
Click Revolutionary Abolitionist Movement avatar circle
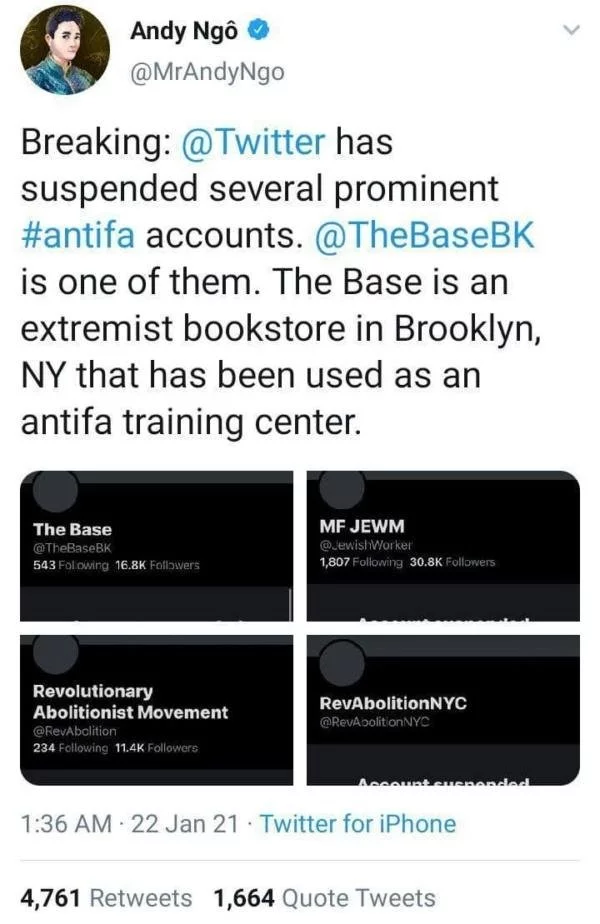coord(55,654)
